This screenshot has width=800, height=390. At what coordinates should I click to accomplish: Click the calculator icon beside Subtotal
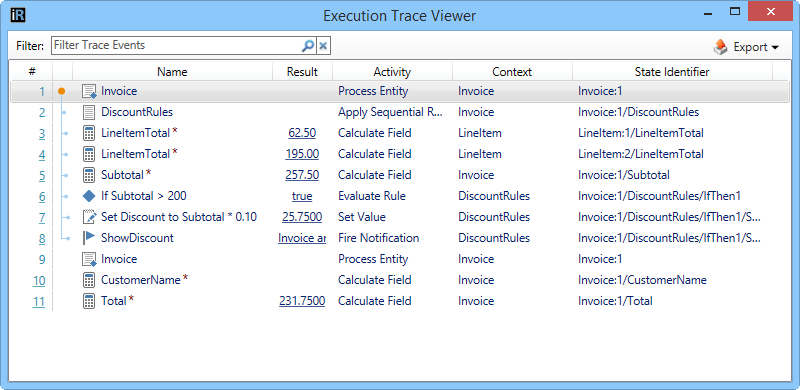[x=89, y=175]
